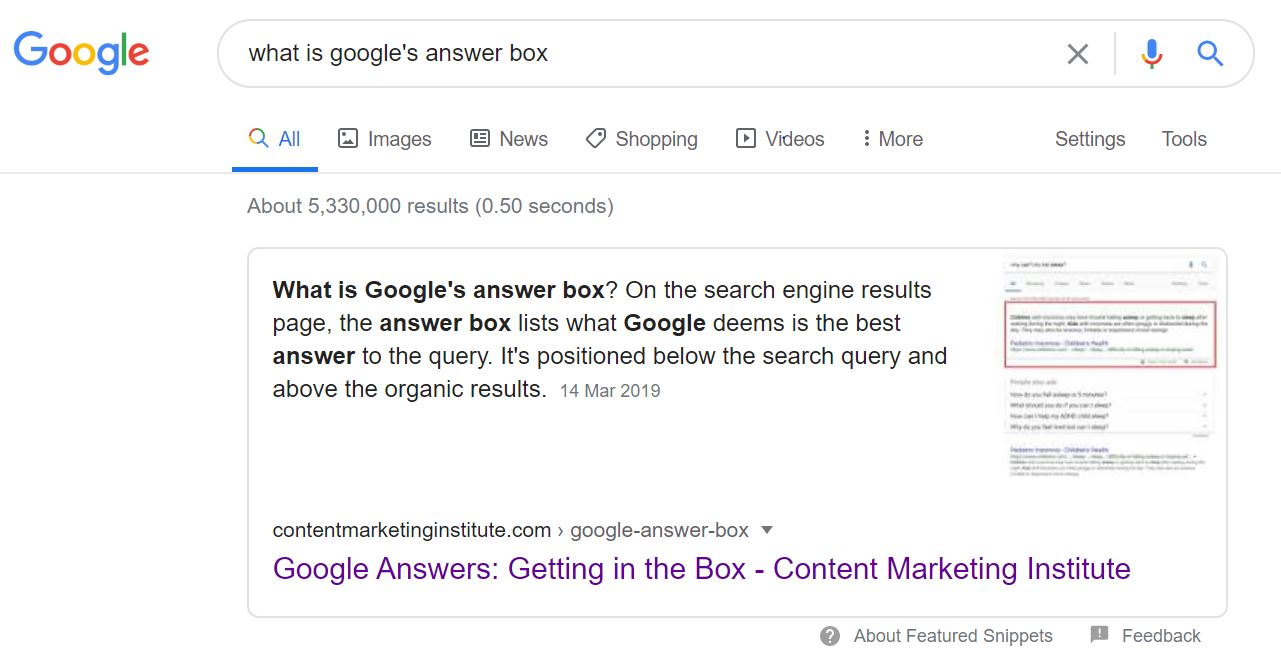The height and width of the screenshot is (662, 1281).
Task: Clear the search query with the X icon
Action: click(1077, 54)
